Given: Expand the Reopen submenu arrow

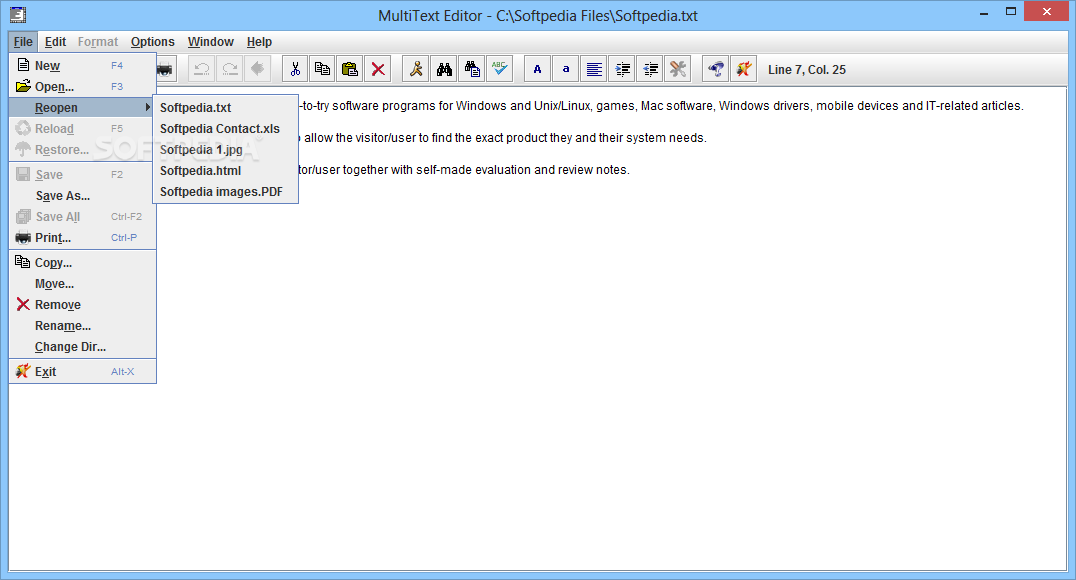Looking at the screenshot, I should click(x=148, y=107).
